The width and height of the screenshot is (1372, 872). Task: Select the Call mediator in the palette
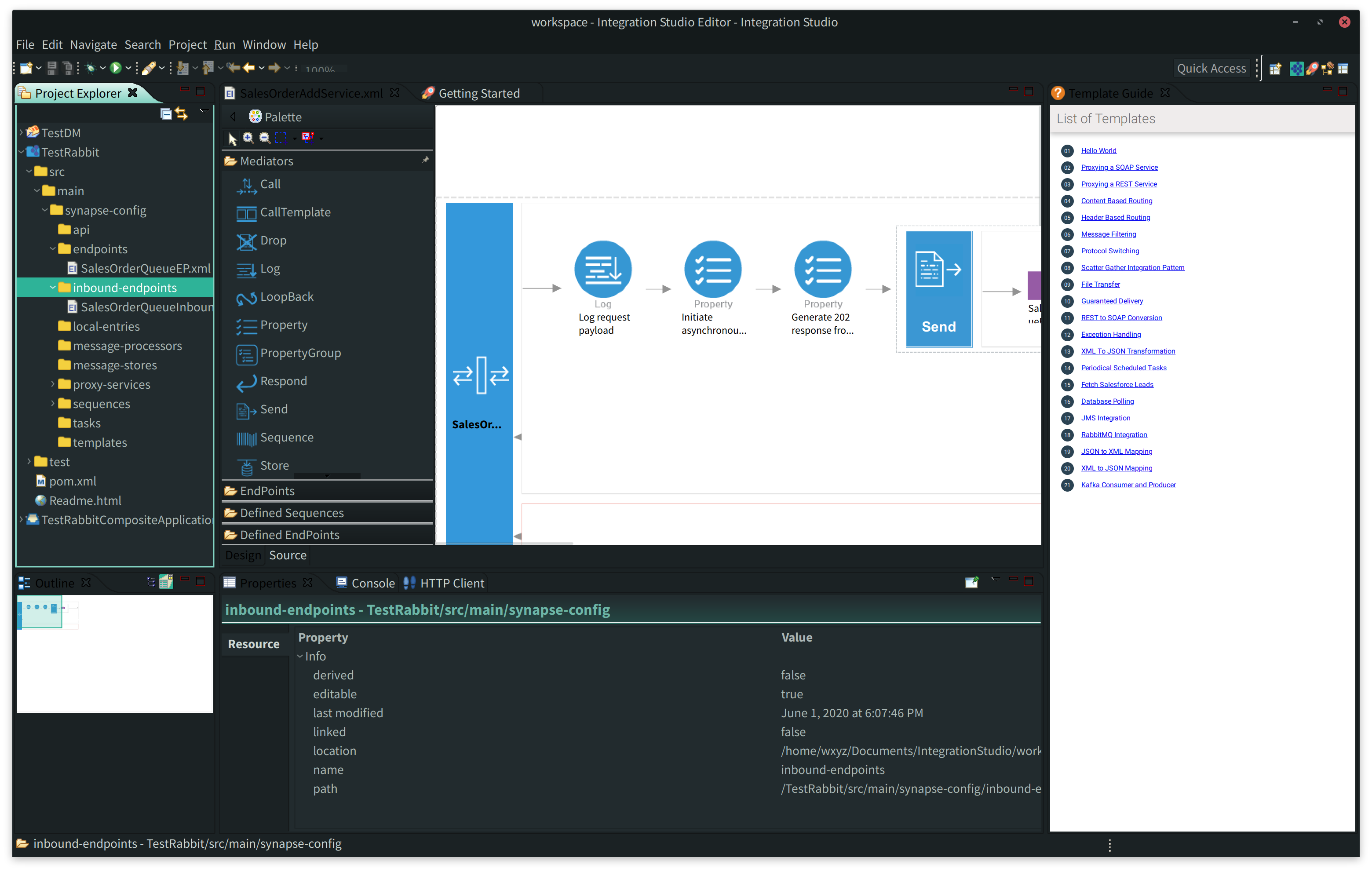coord(270,183)
